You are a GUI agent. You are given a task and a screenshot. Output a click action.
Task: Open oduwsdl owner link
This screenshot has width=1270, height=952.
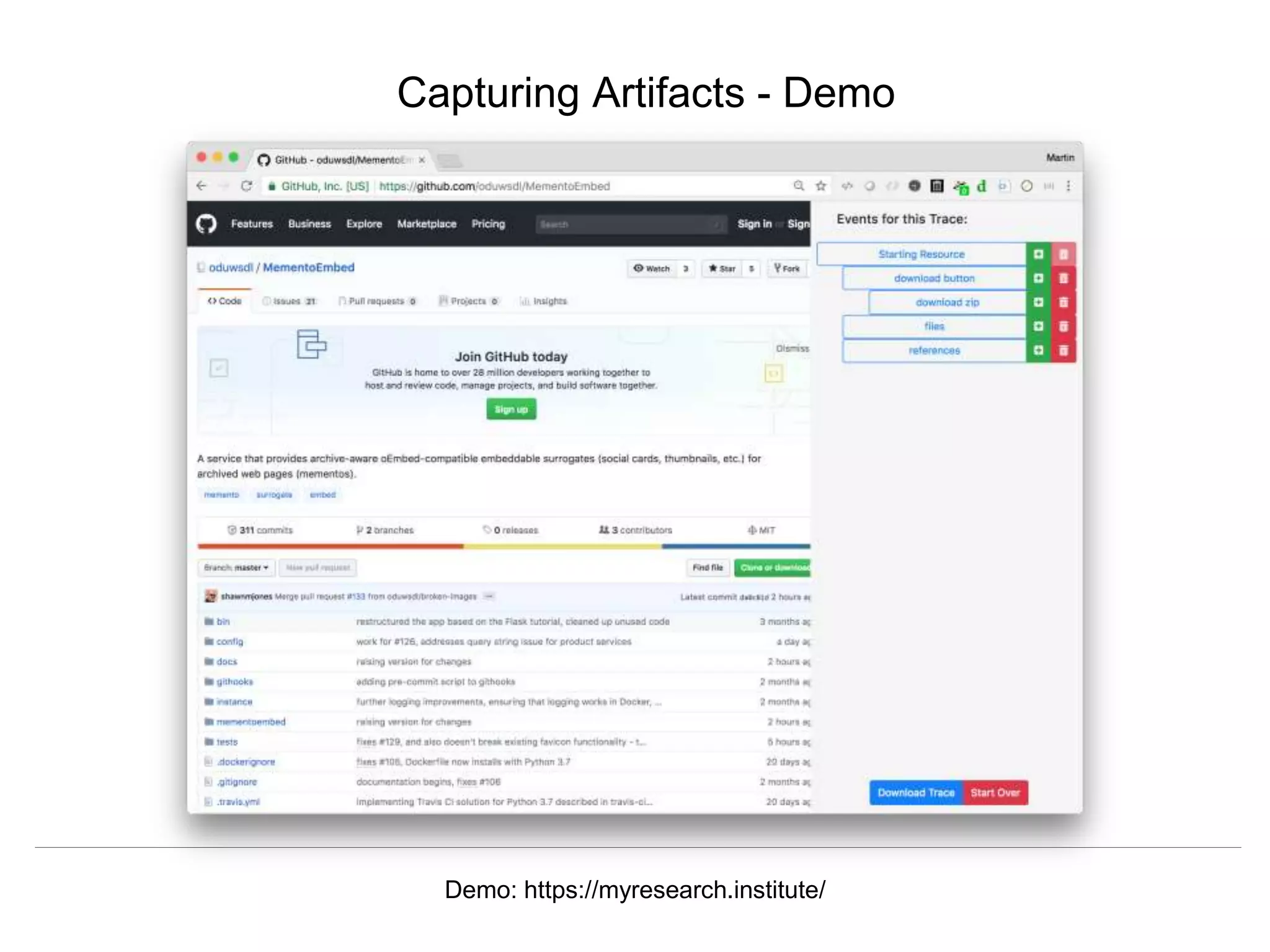click(231, 267)
